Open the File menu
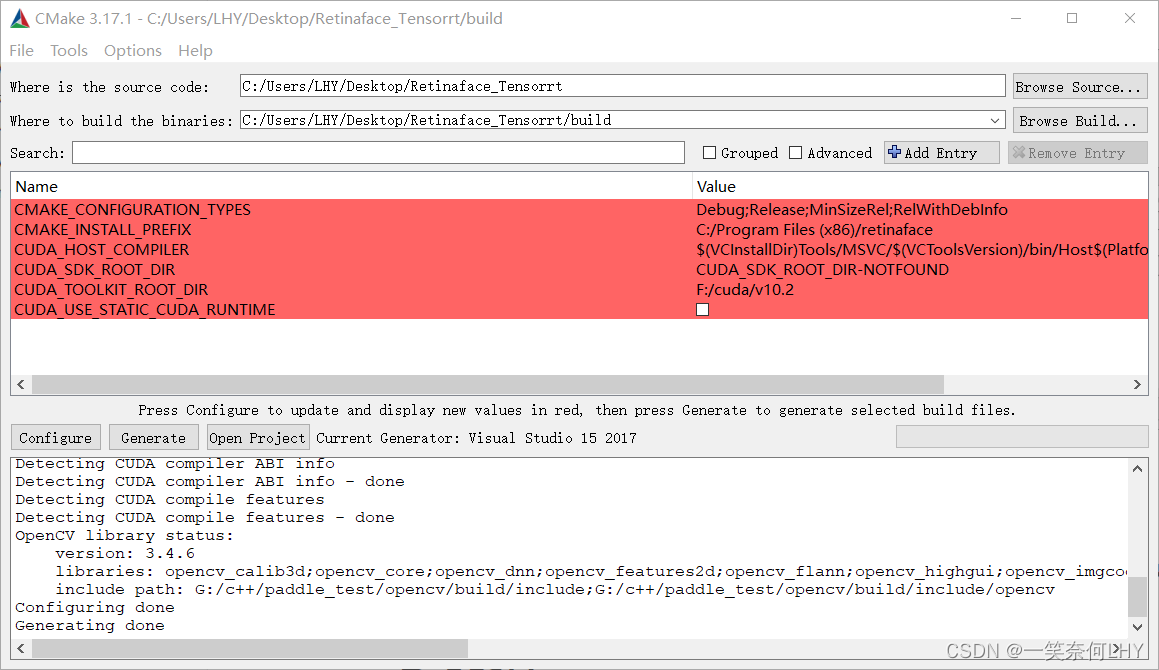The height and width of the screenshot is (670, 1159). 20,50
